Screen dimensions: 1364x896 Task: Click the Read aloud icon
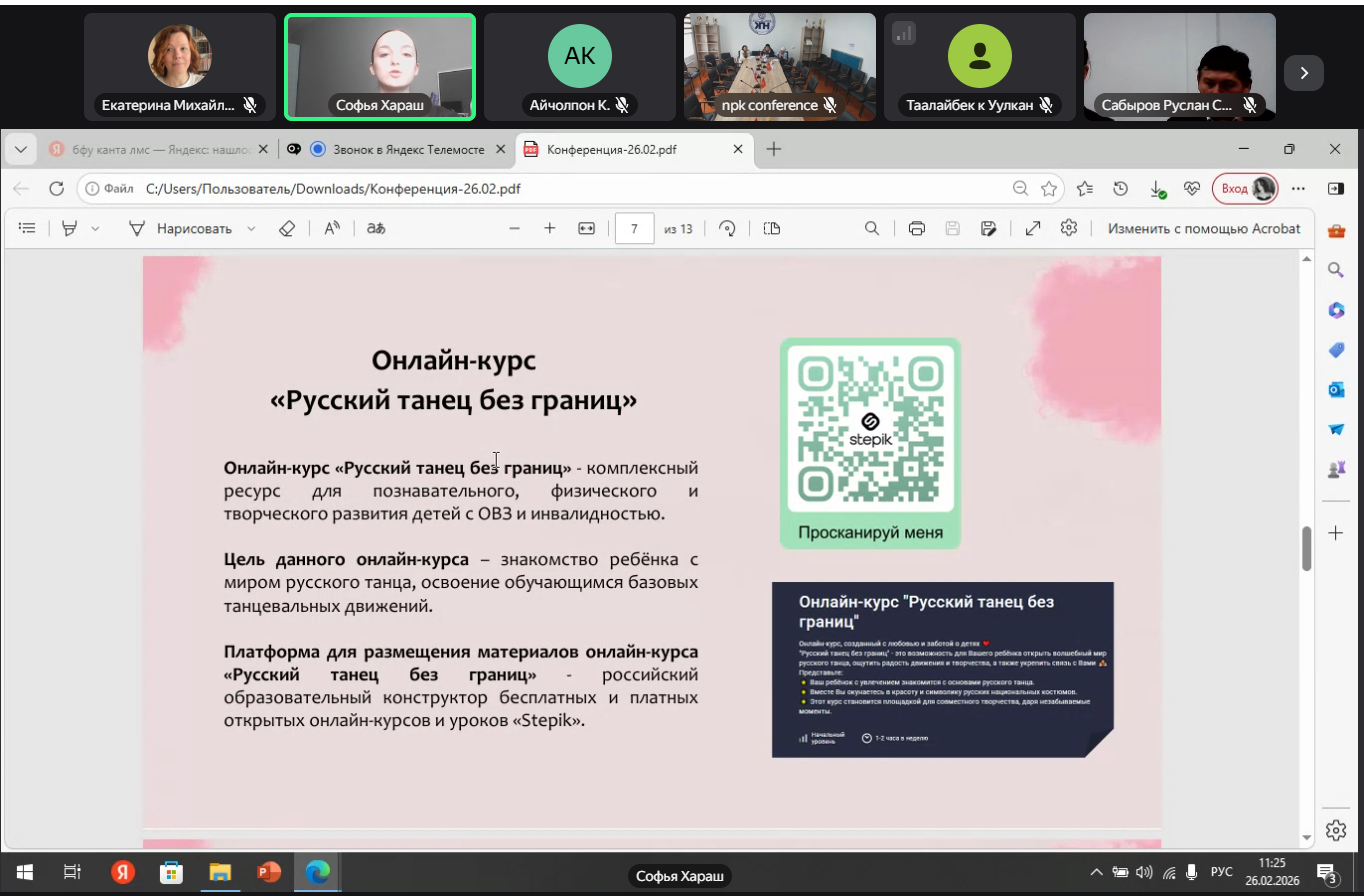click(x=332, y=228)
